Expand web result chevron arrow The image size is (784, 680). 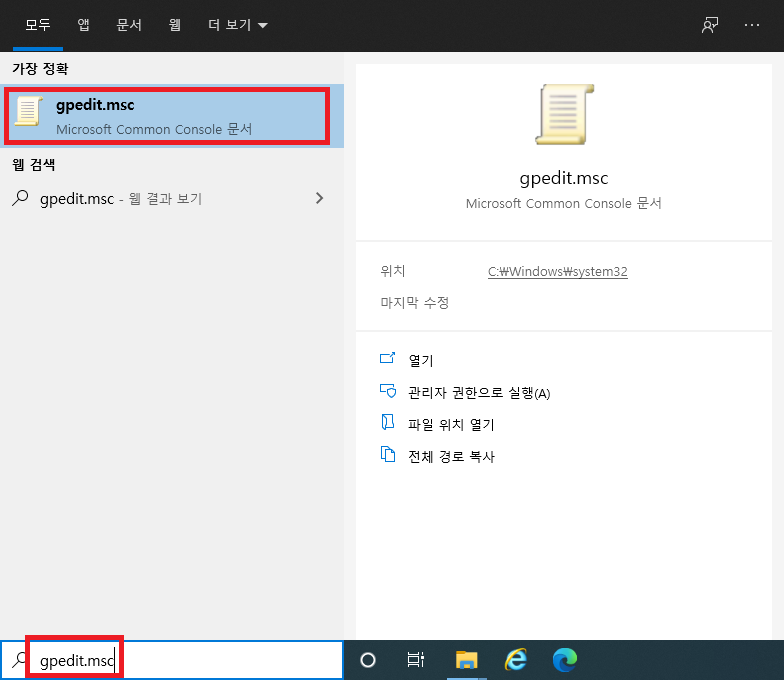click(320, 198)
